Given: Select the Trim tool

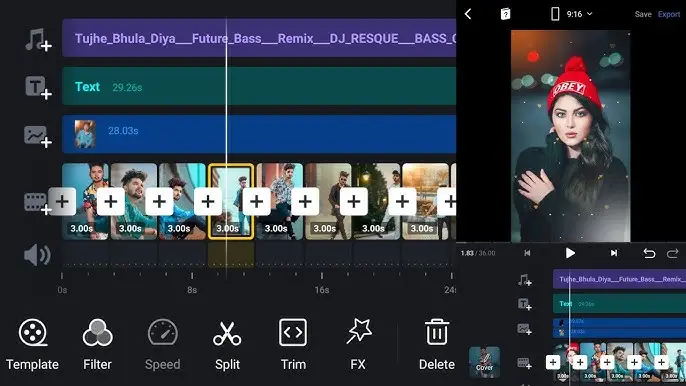Looking at the screenshot, I should point(293,344).
